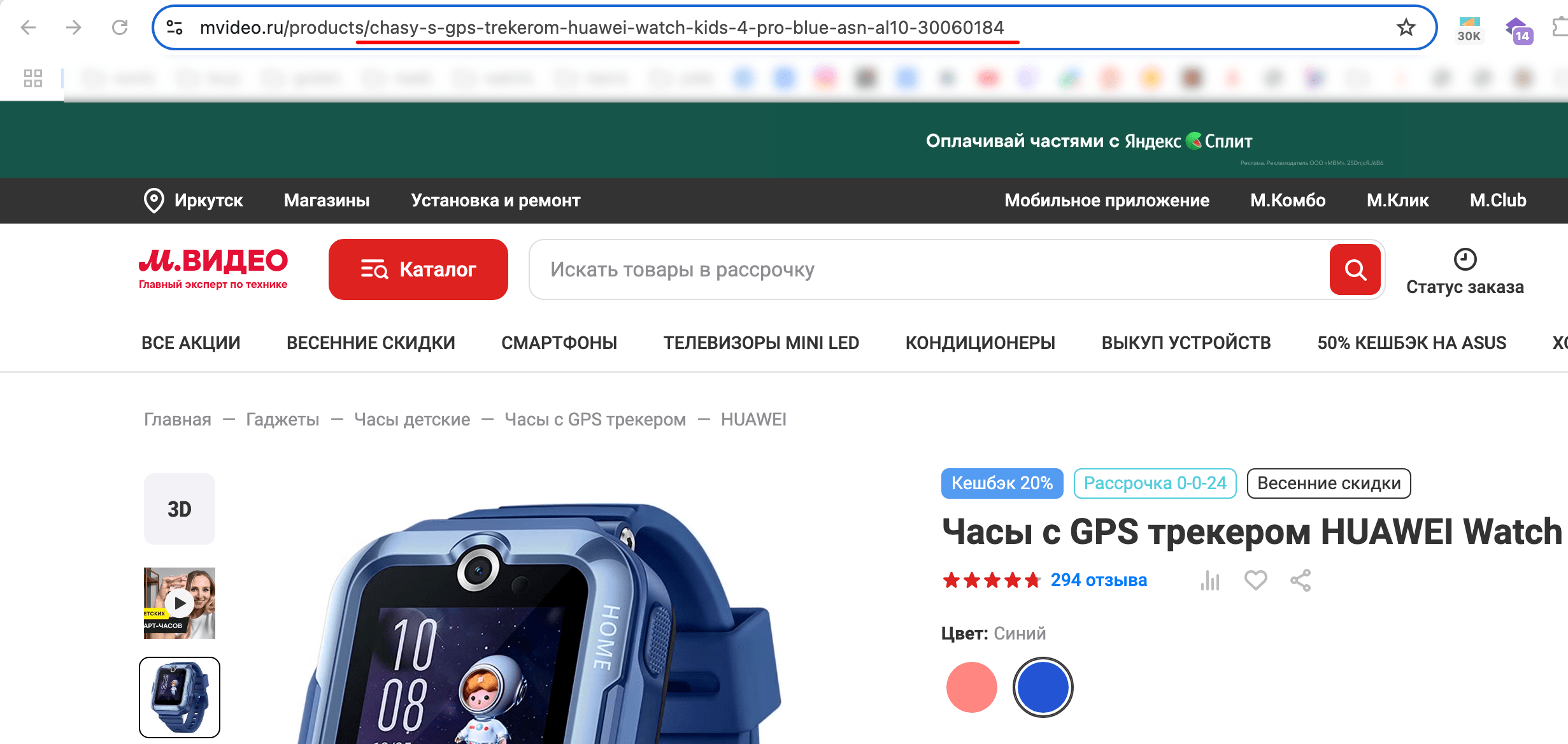
Task: Open the apps grid in bookmarks bar
Action: (33, 78)
